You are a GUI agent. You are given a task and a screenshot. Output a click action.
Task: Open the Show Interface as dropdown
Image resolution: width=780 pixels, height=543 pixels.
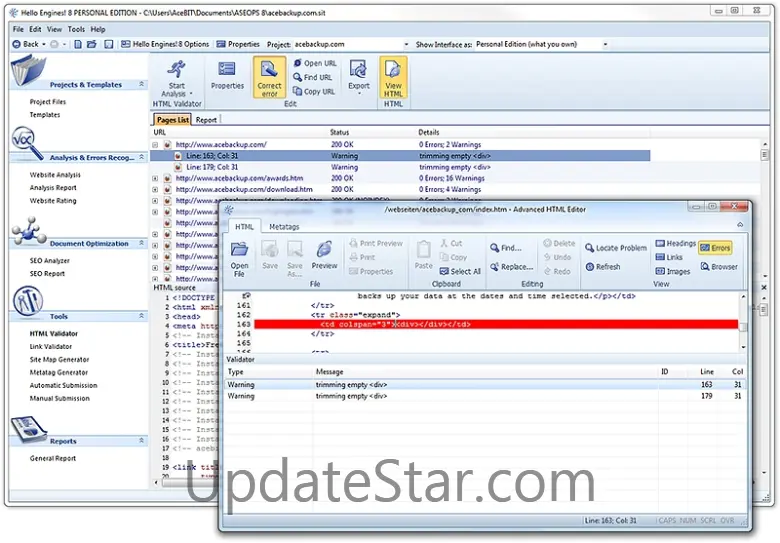[x=605, y=44]
